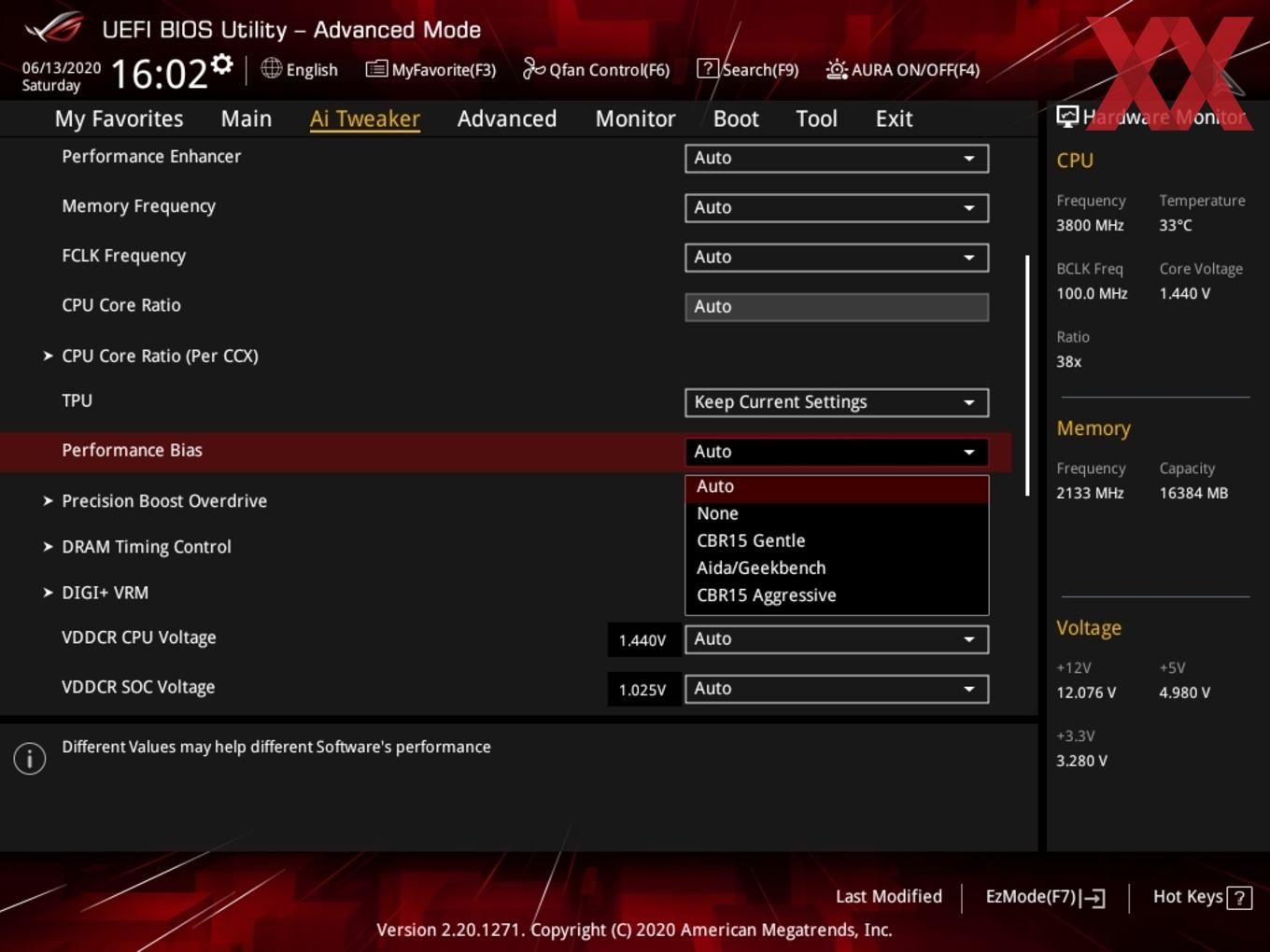Click the vertical scrollbar of settings list
1270x952 pixels.
[1027, 375]
